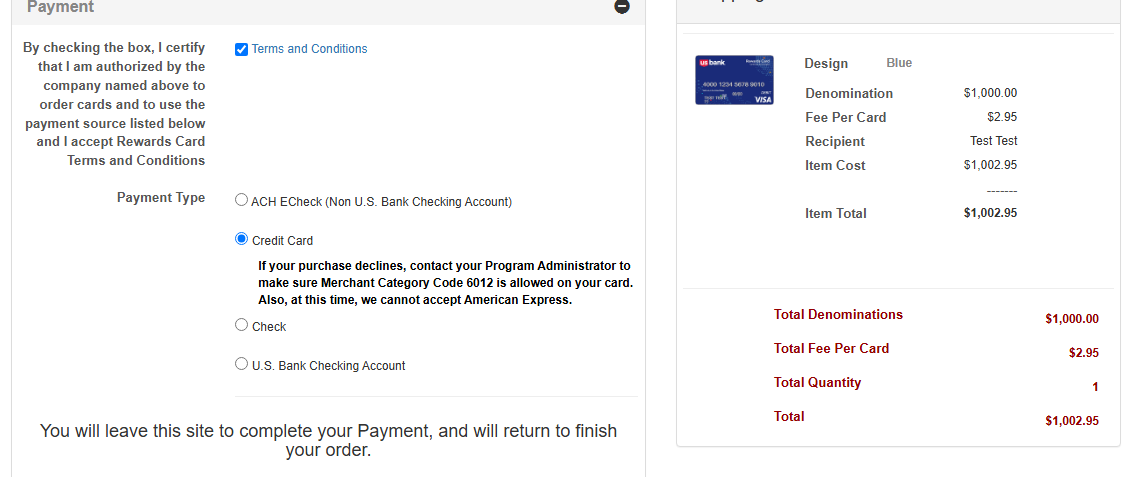
Task: Select U.S. Bank Checking Account option
Action: [x=241, y=363]
